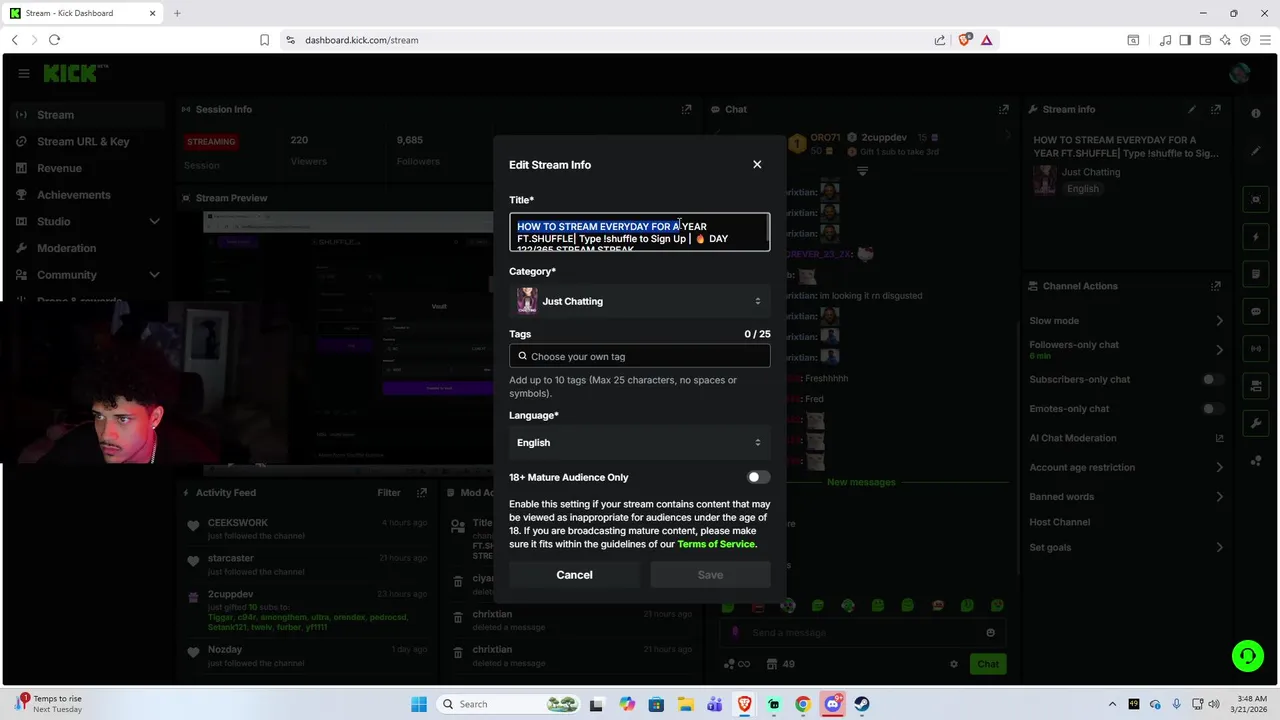Image resolution: width=1280 pixels, height=720 pixels.
Task: Open the Windows Start menu
Action: click(x=418, y=704)
